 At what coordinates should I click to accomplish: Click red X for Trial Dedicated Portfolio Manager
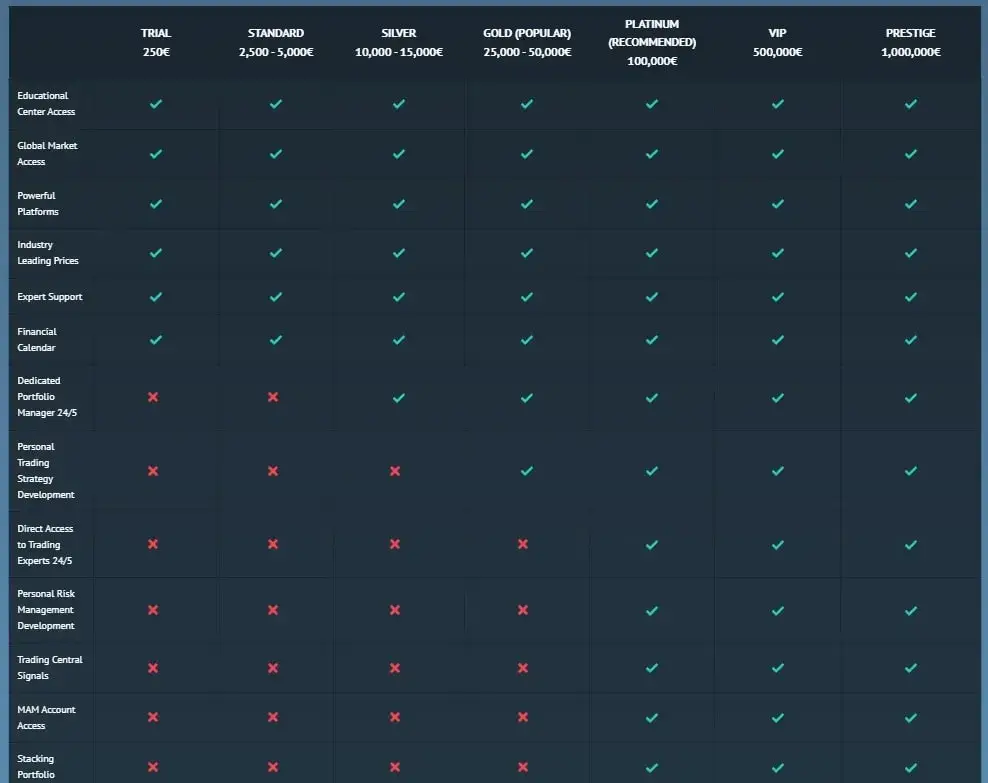click(153, 397)
